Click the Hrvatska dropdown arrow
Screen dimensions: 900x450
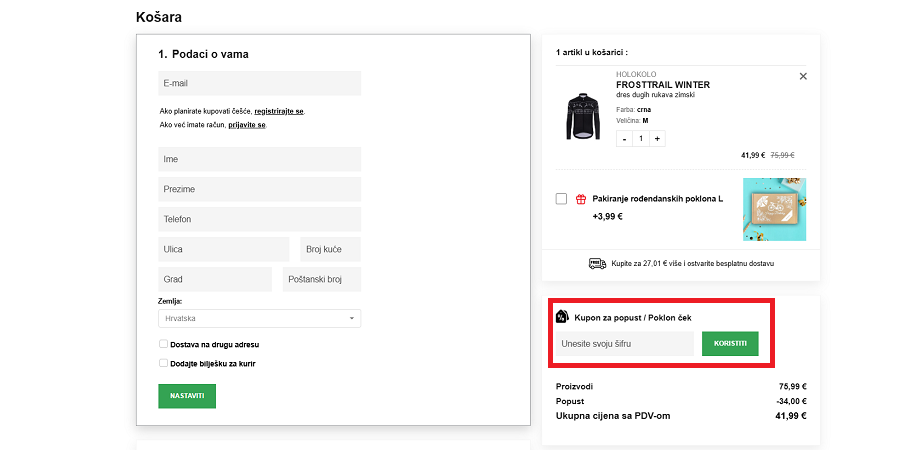[x=352, y=319]
